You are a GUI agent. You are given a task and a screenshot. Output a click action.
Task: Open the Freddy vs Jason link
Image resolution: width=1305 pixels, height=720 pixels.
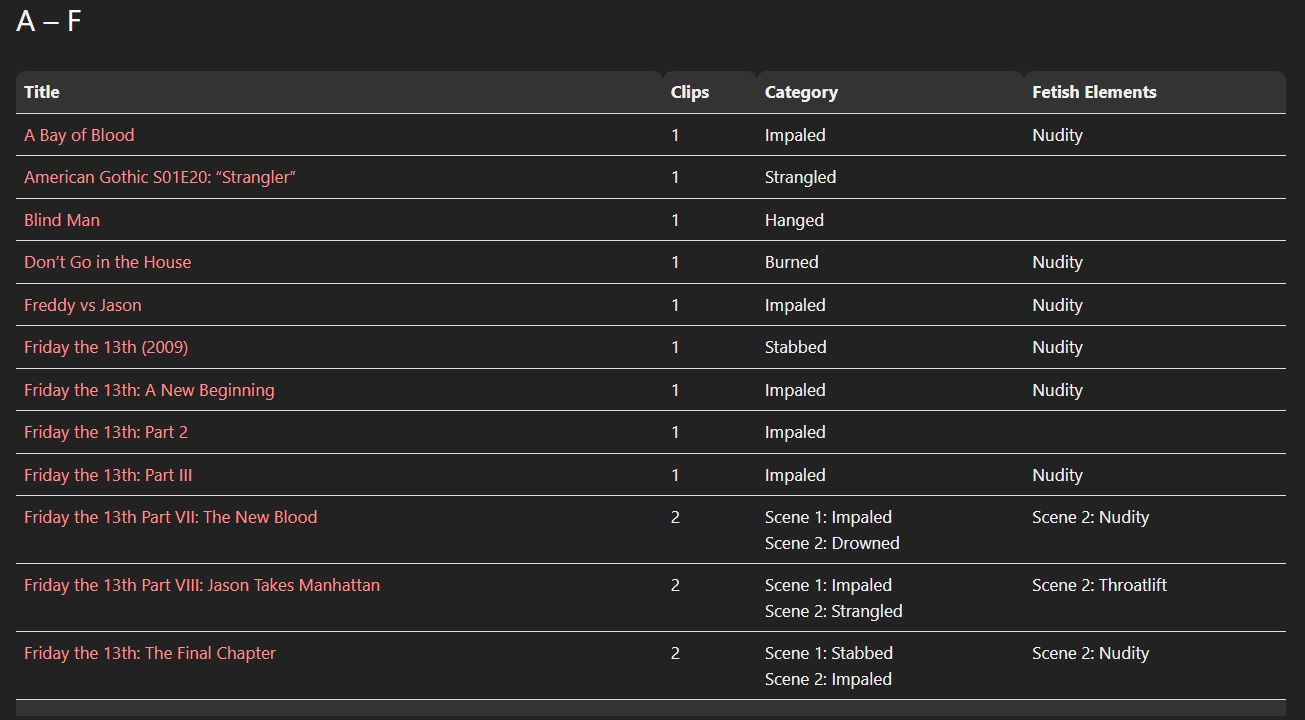[83, 305]
